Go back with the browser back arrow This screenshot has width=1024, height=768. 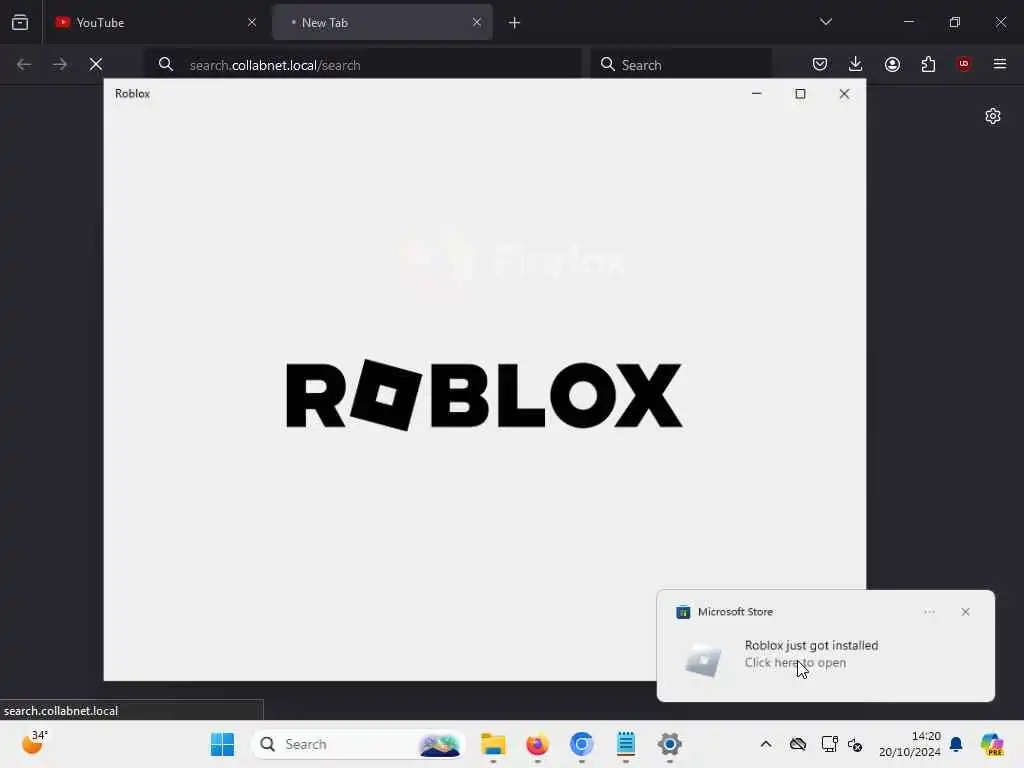click(x=24, y=64)
